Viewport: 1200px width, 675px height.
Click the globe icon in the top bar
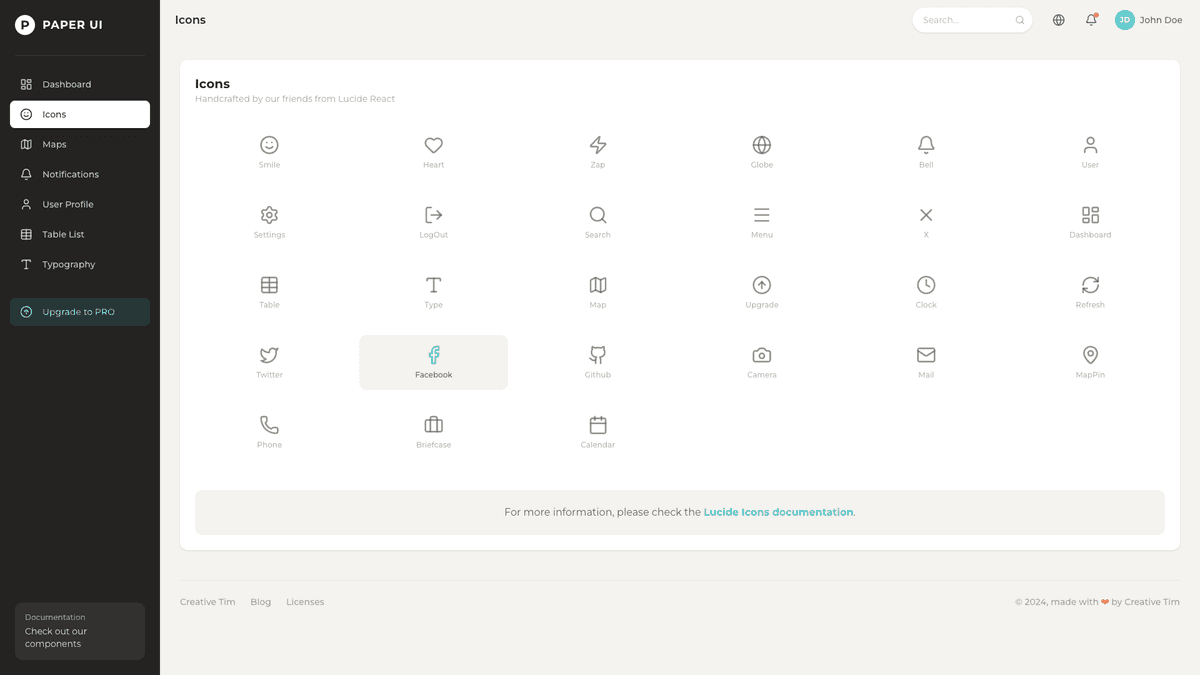(x=1057, y=19)
